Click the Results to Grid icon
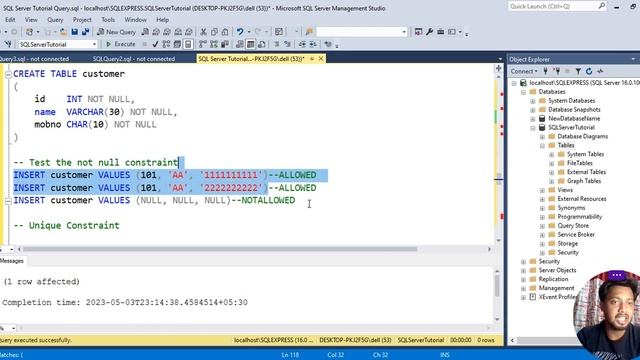 click(x=251, y=44)
